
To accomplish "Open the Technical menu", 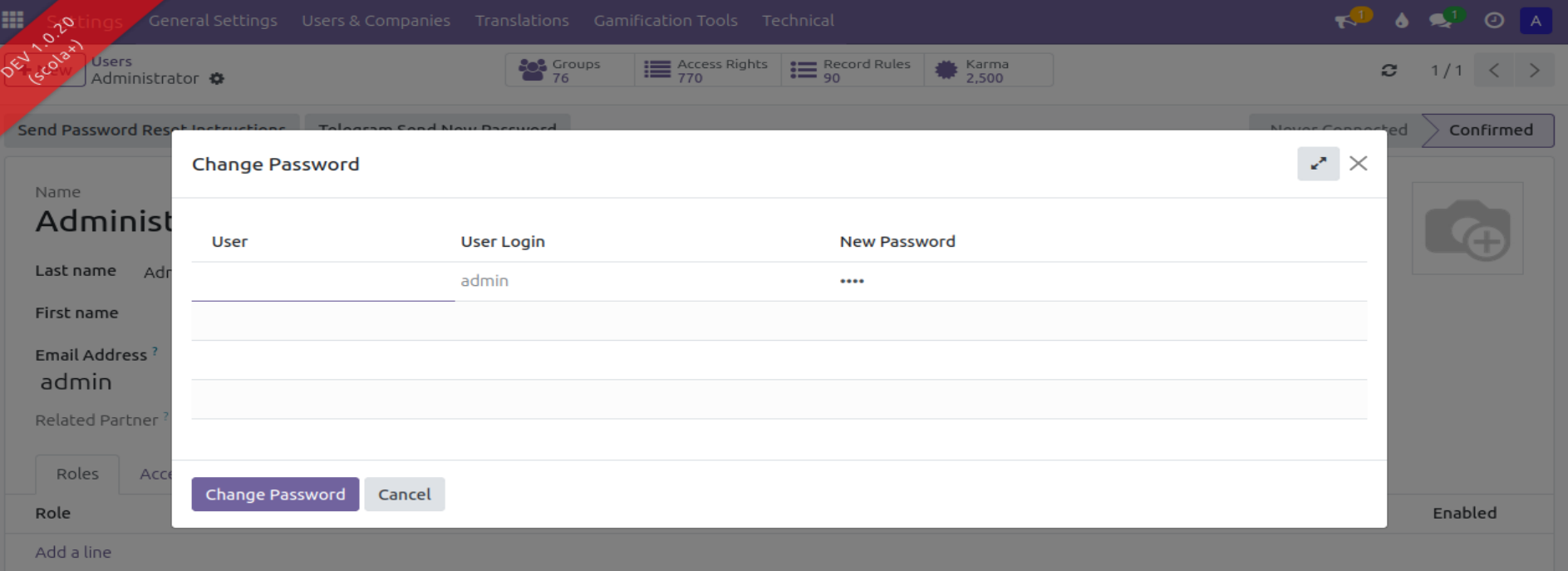I will click(x=798, y=21).
